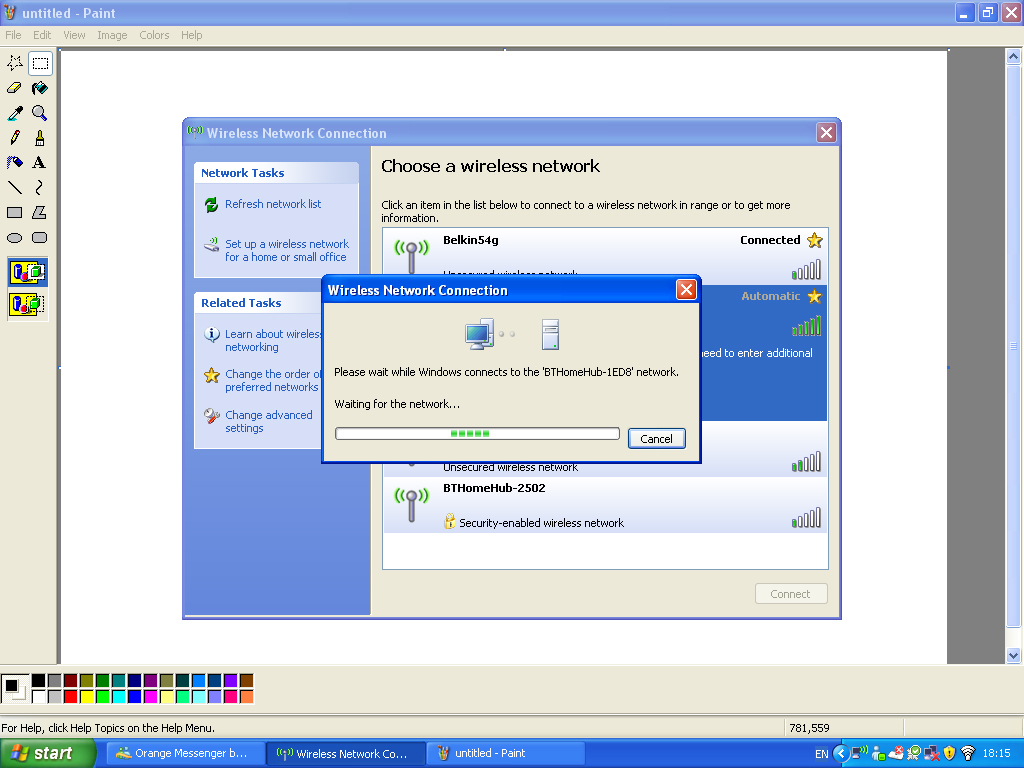Select the Free-Form Select tool

coord(15,63)
